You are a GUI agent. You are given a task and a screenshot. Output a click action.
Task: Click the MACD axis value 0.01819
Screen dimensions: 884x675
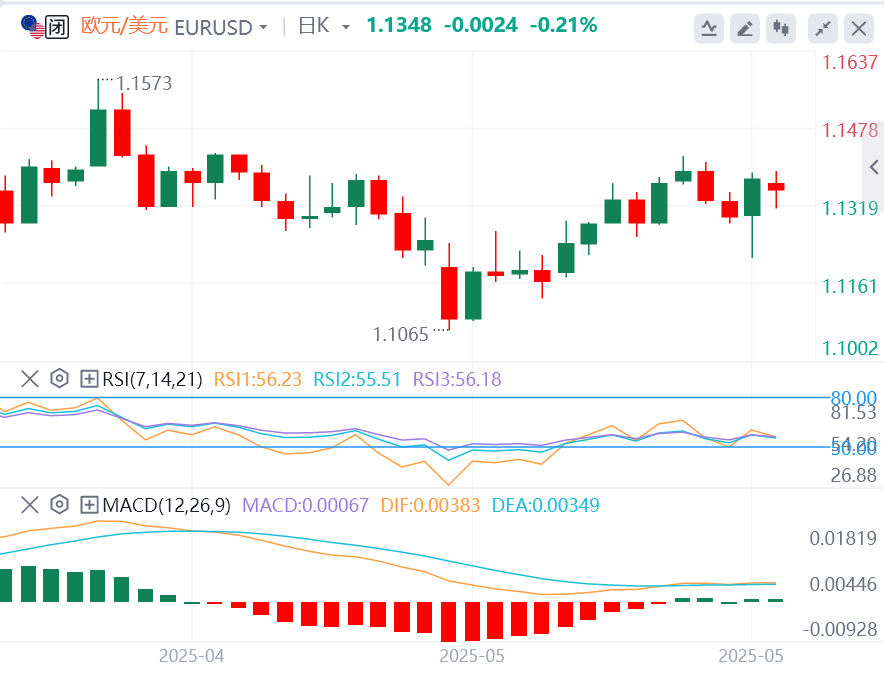pyautogui.click(x=843, y=538)
